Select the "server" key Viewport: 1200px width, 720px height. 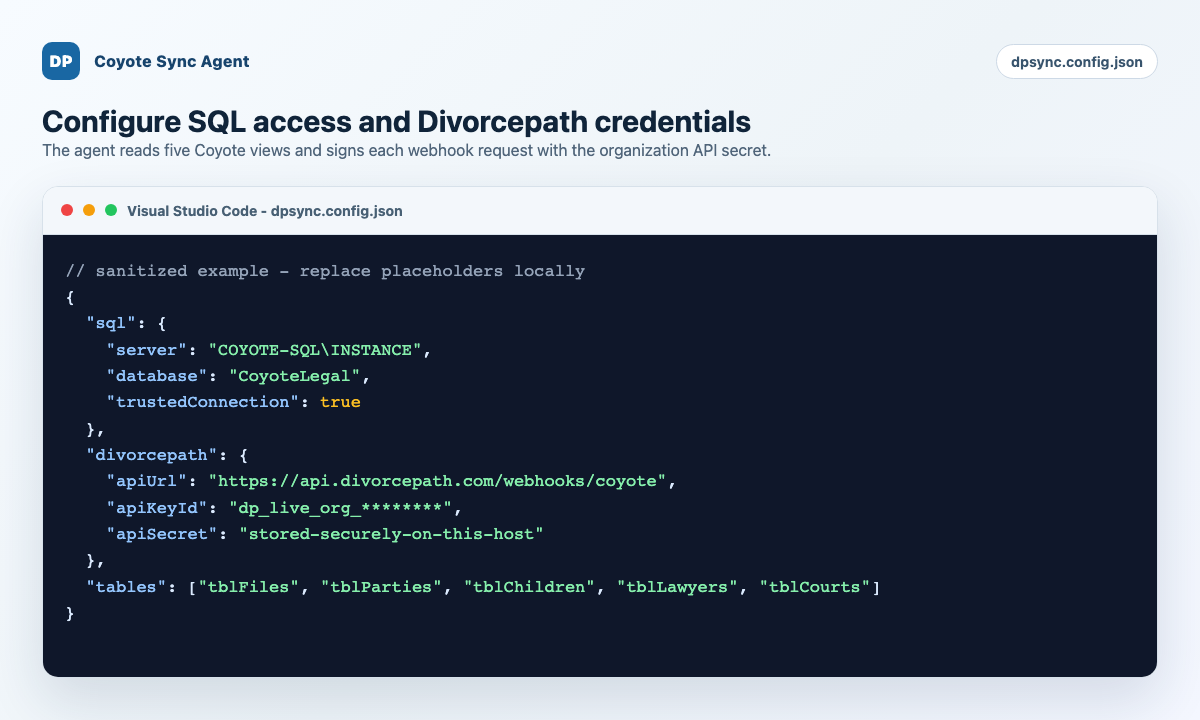tap(148, 350)
